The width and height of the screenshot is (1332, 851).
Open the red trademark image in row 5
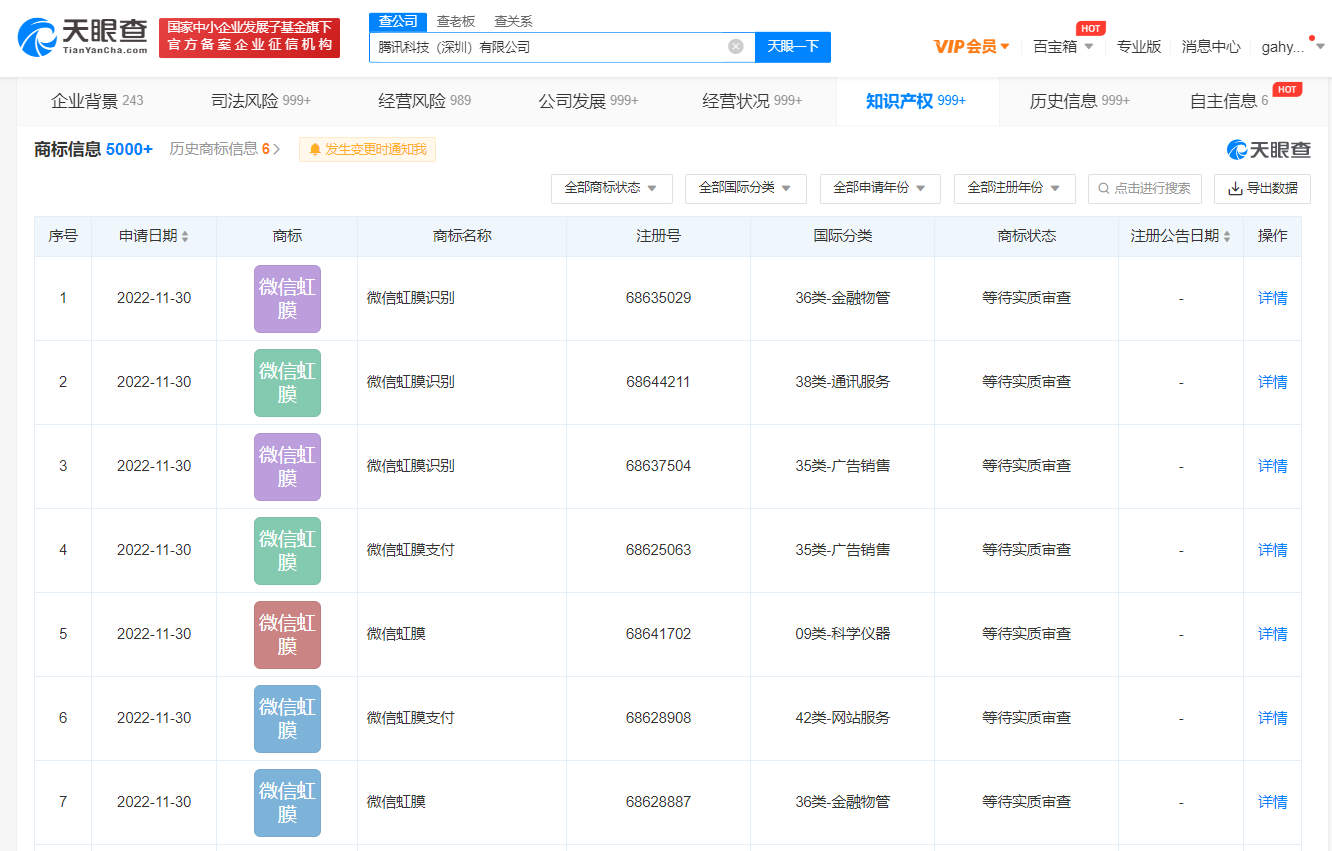pyautogui.click(x=287, y=634)
